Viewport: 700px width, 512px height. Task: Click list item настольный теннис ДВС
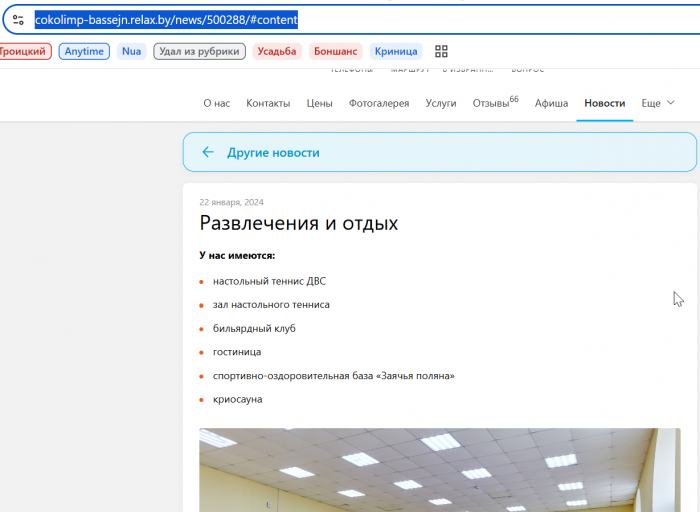point(269,281)
